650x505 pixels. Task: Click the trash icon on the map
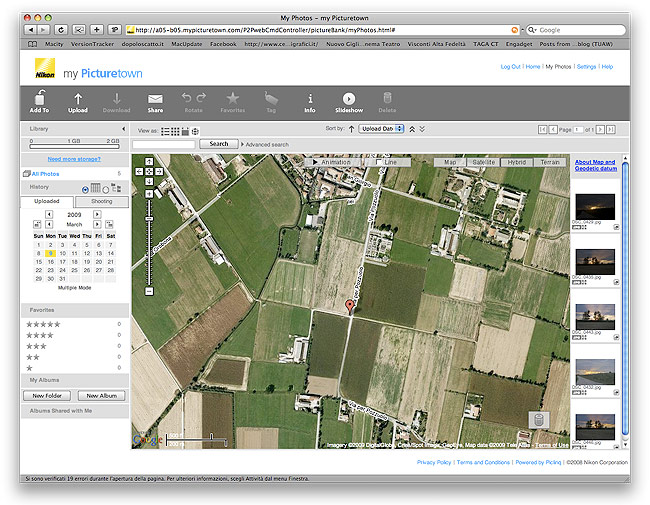coord(539,420)
